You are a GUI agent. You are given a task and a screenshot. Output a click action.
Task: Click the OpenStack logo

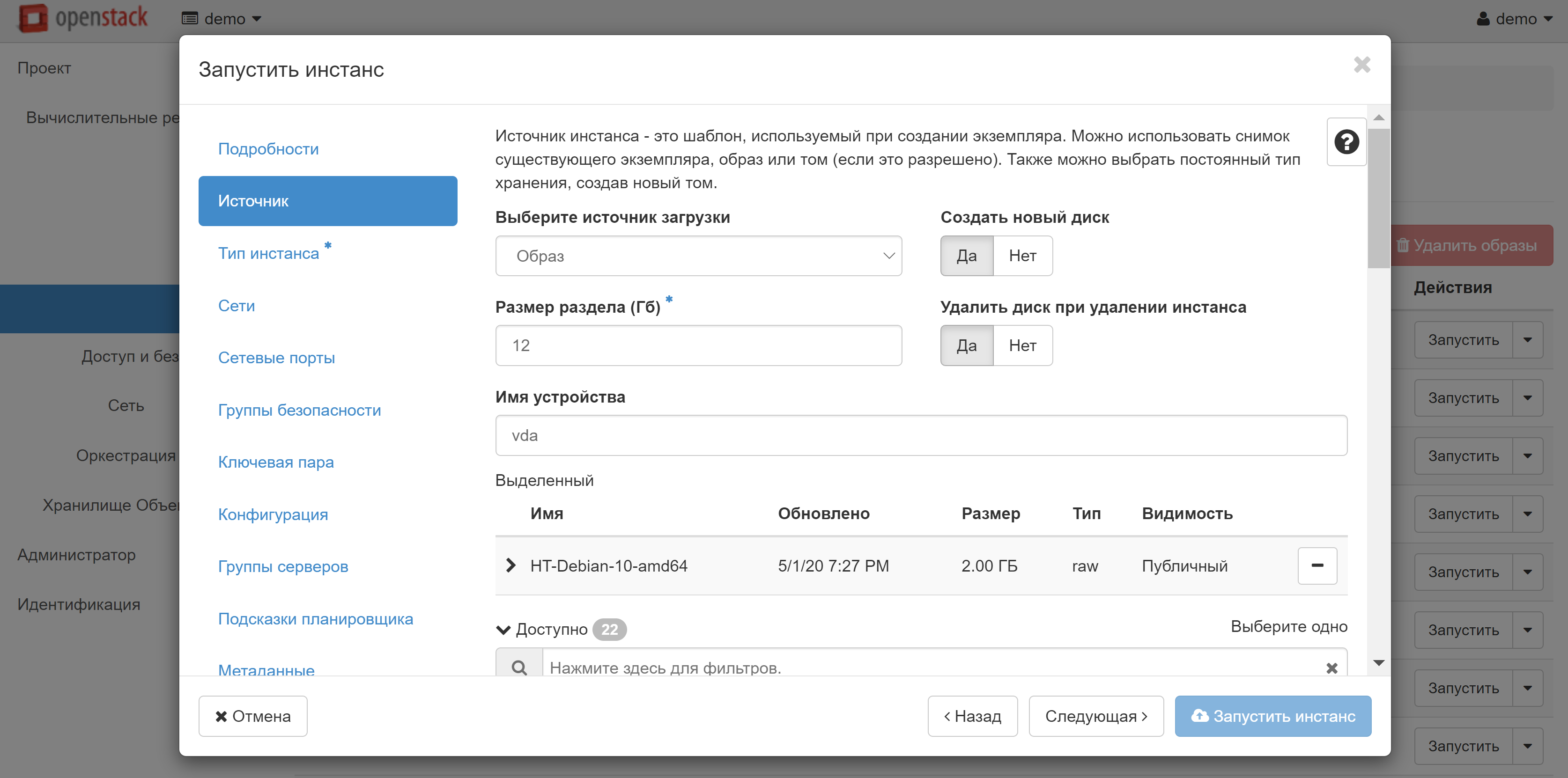83,18
